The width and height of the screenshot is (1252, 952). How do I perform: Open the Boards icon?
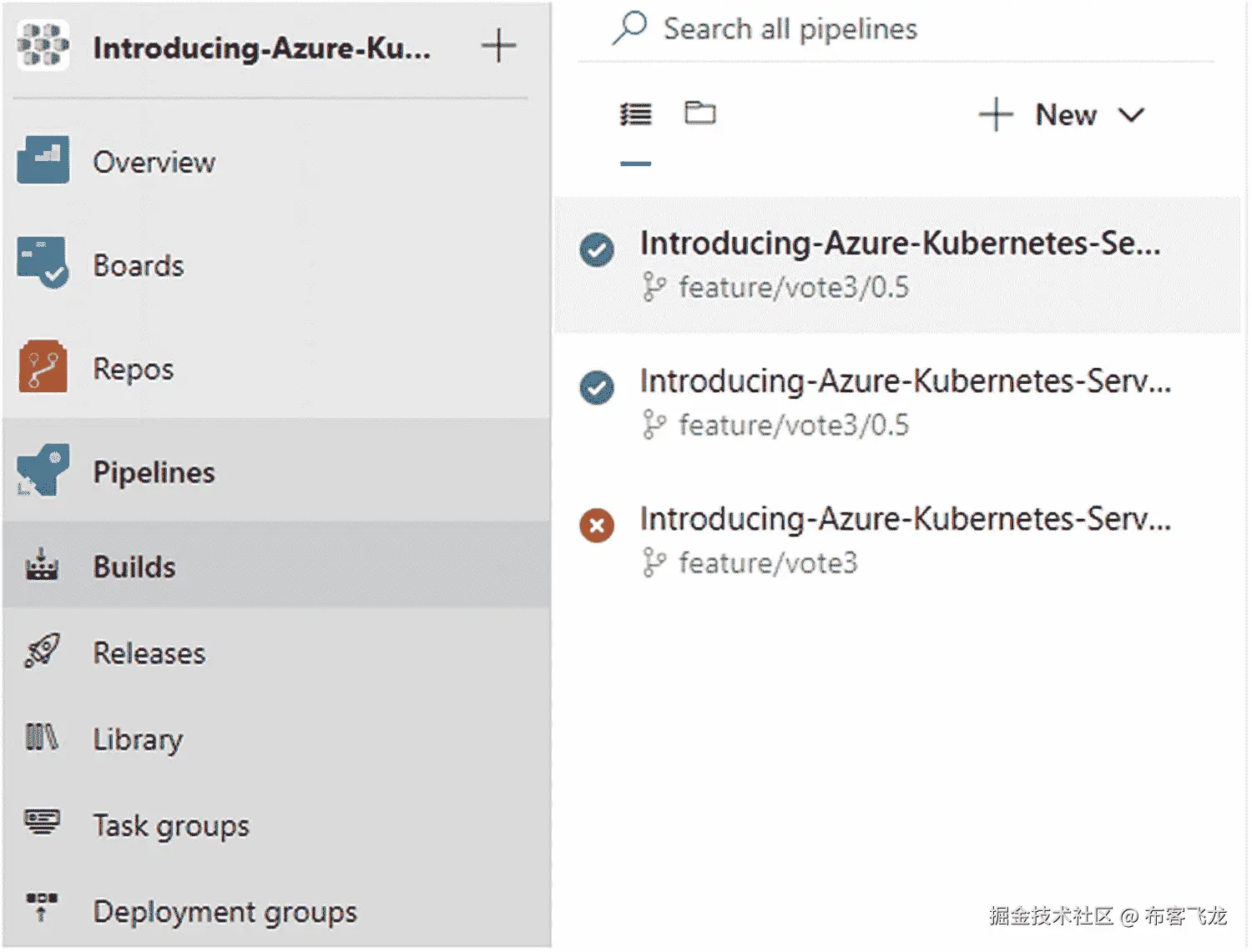43,263
